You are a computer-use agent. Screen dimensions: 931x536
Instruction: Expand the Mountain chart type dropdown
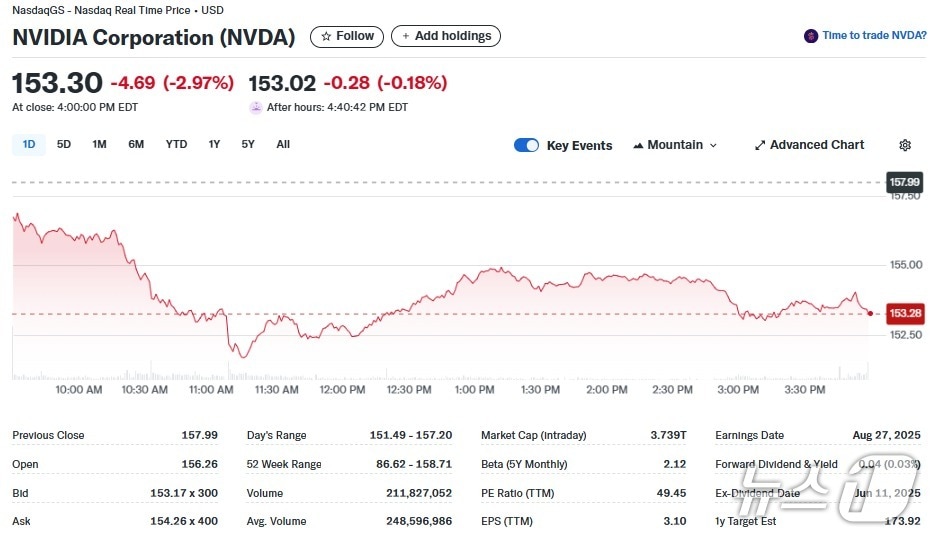click(713, 145)
